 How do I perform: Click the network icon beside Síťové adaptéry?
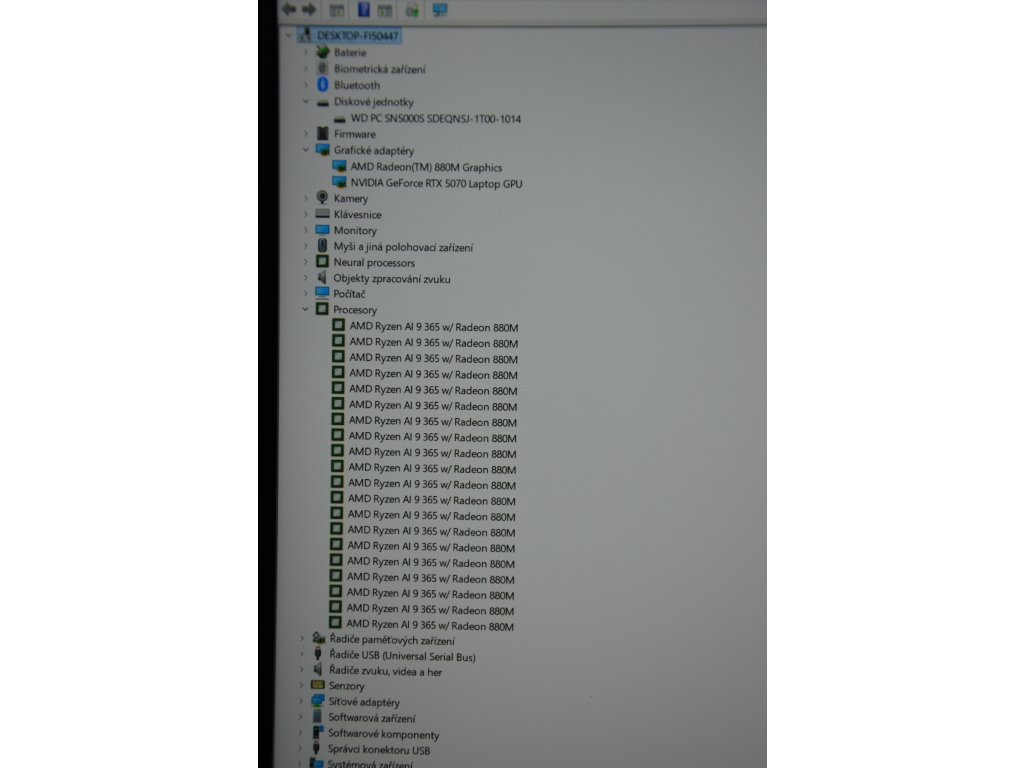(317, 701)
